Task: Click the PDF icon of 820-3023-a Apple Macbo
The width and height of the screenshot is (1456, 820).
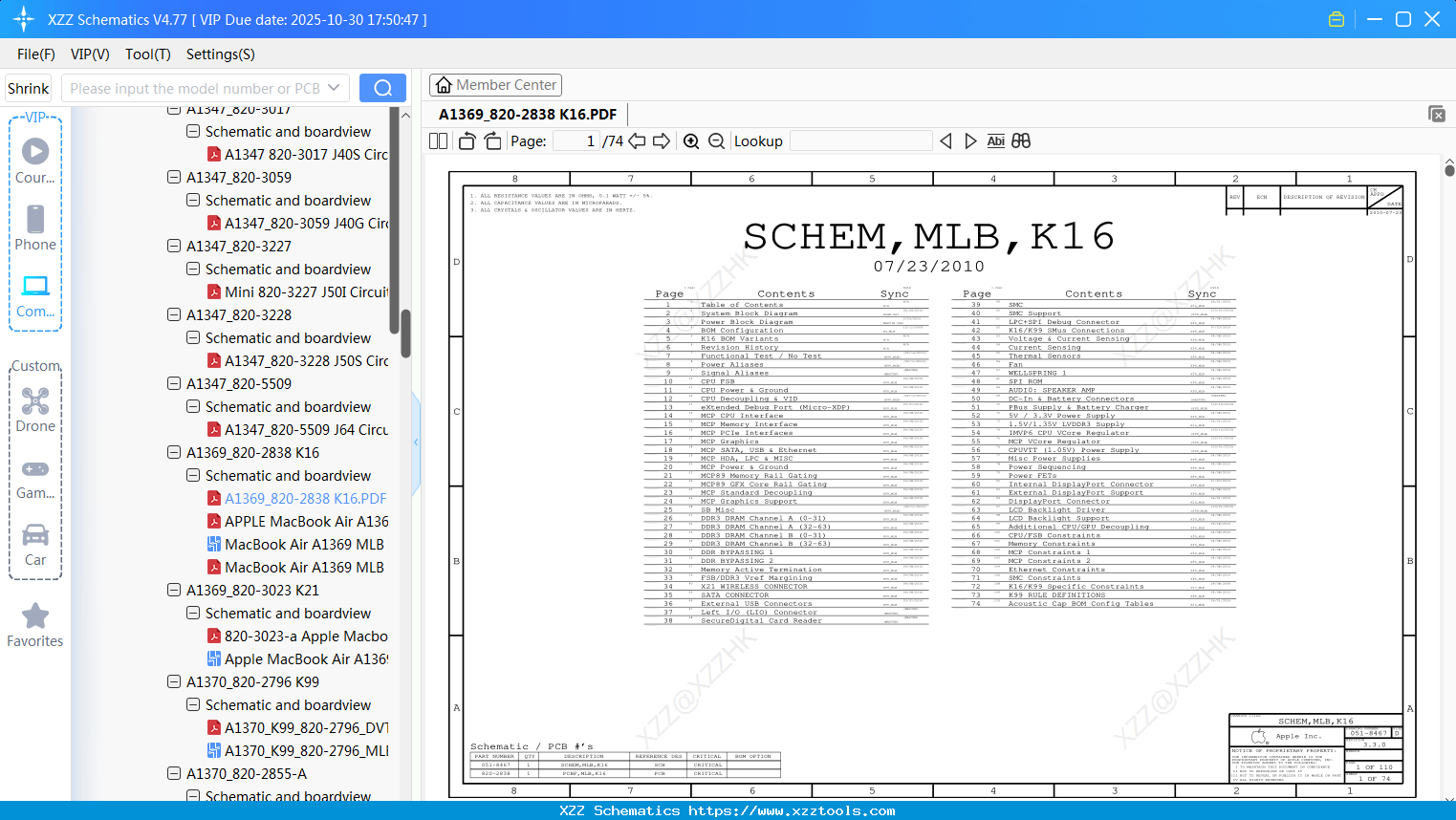Action: pyautogui.click(x=214, y=636)
